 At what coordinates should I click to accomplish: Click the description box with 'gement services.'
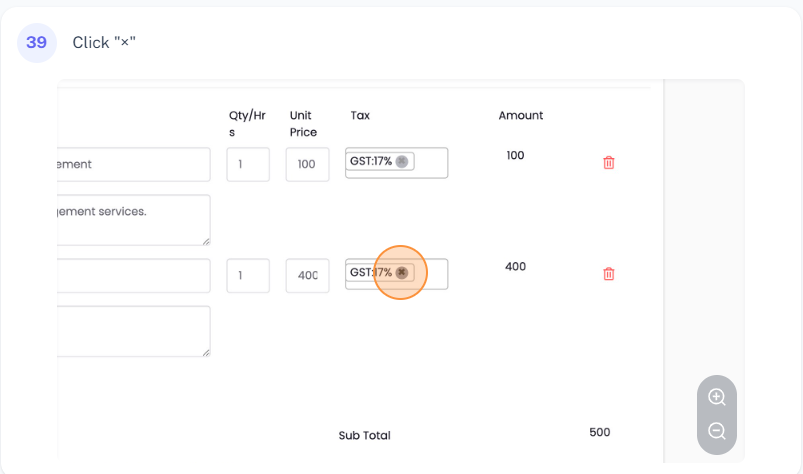click(133, 219)
